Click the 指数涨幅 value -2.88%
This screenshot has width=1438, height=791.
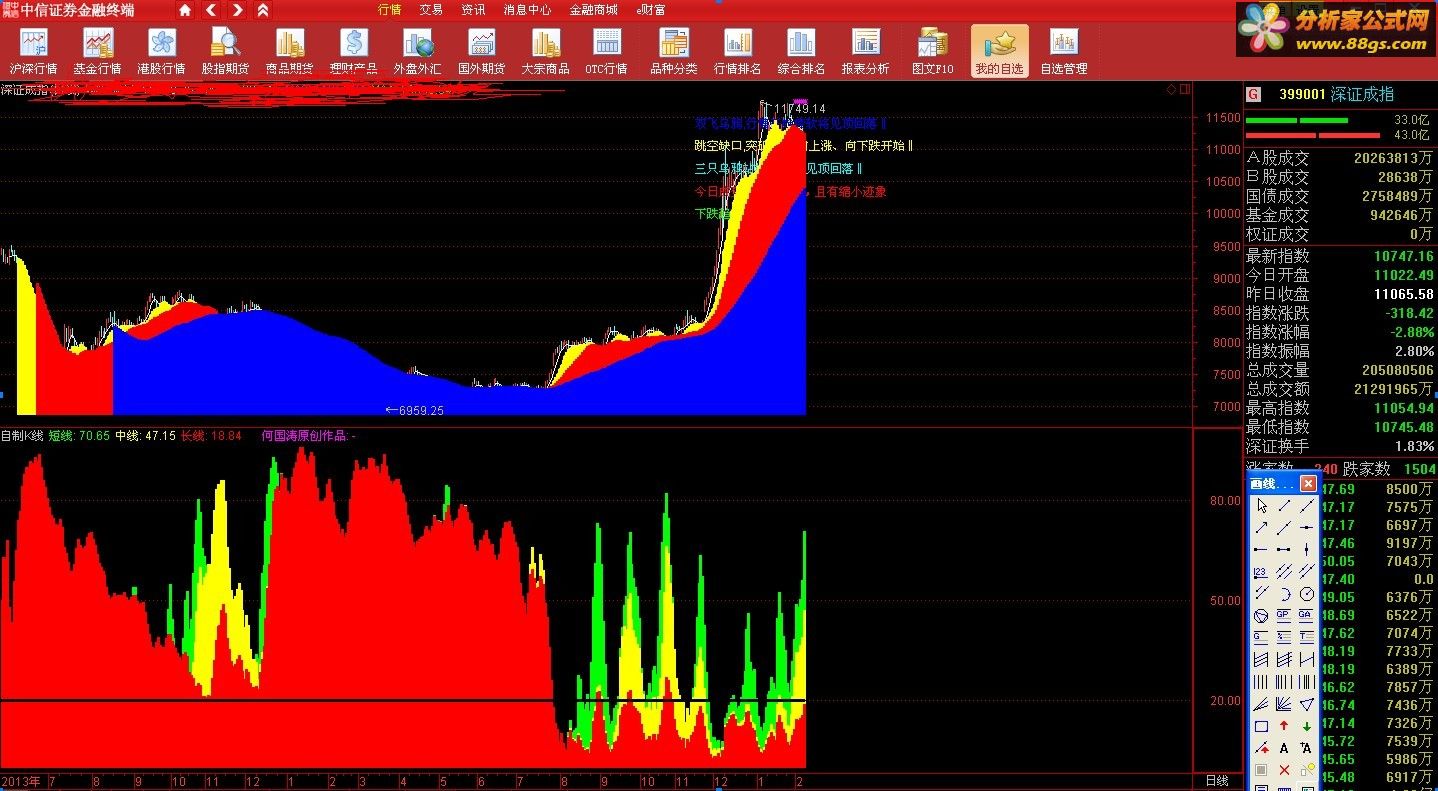coord(1411,332)
